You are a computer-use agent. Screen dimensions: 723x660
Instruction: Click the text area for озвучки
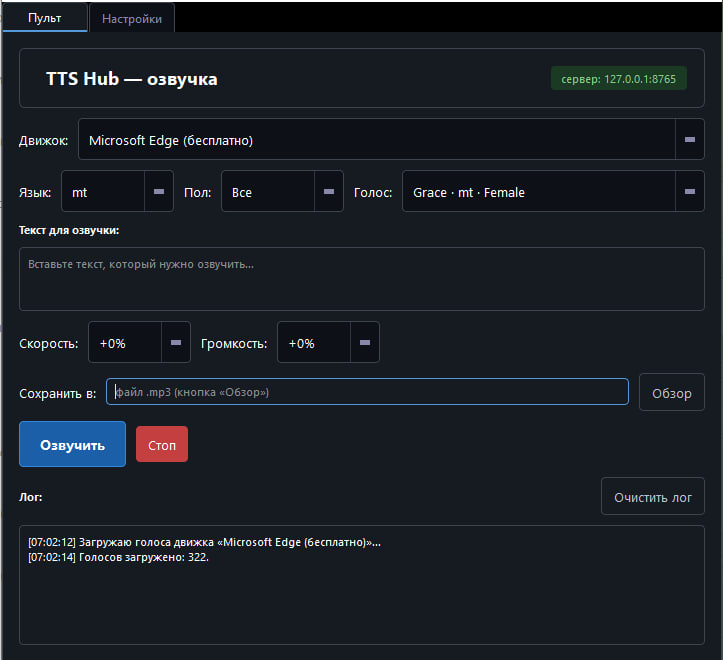(x=362, y=279)
